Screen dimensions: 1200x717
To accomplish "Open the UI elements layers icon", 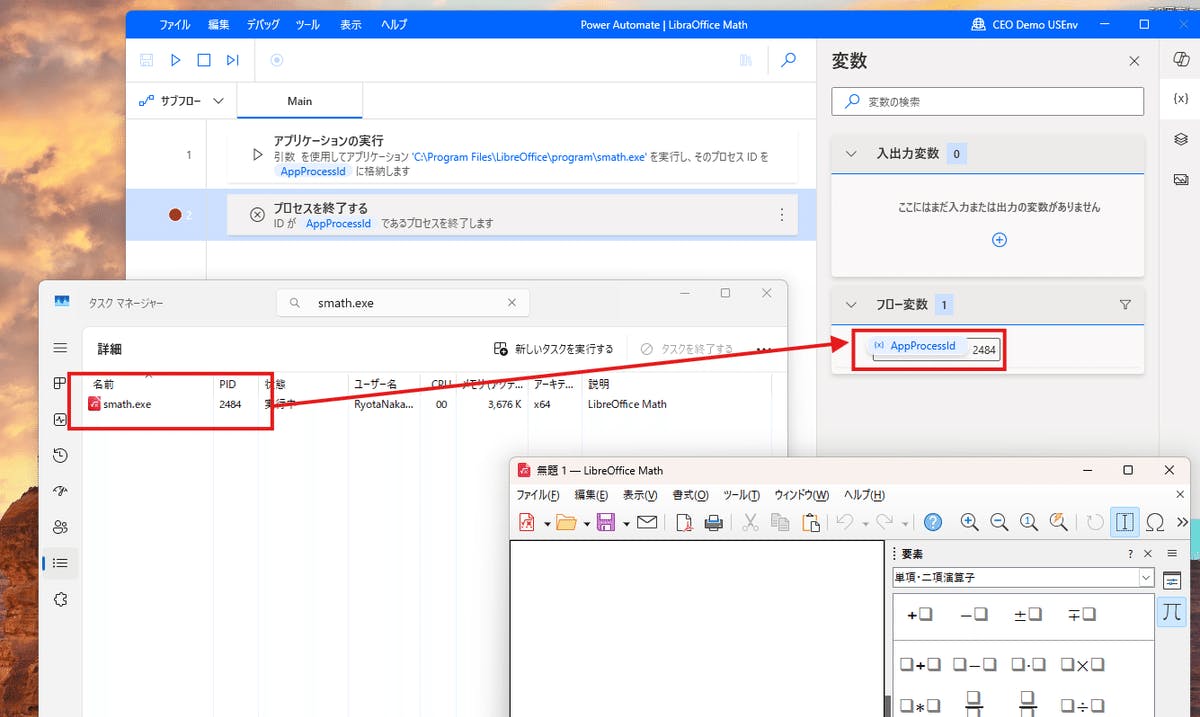I will click(1180, 139).
